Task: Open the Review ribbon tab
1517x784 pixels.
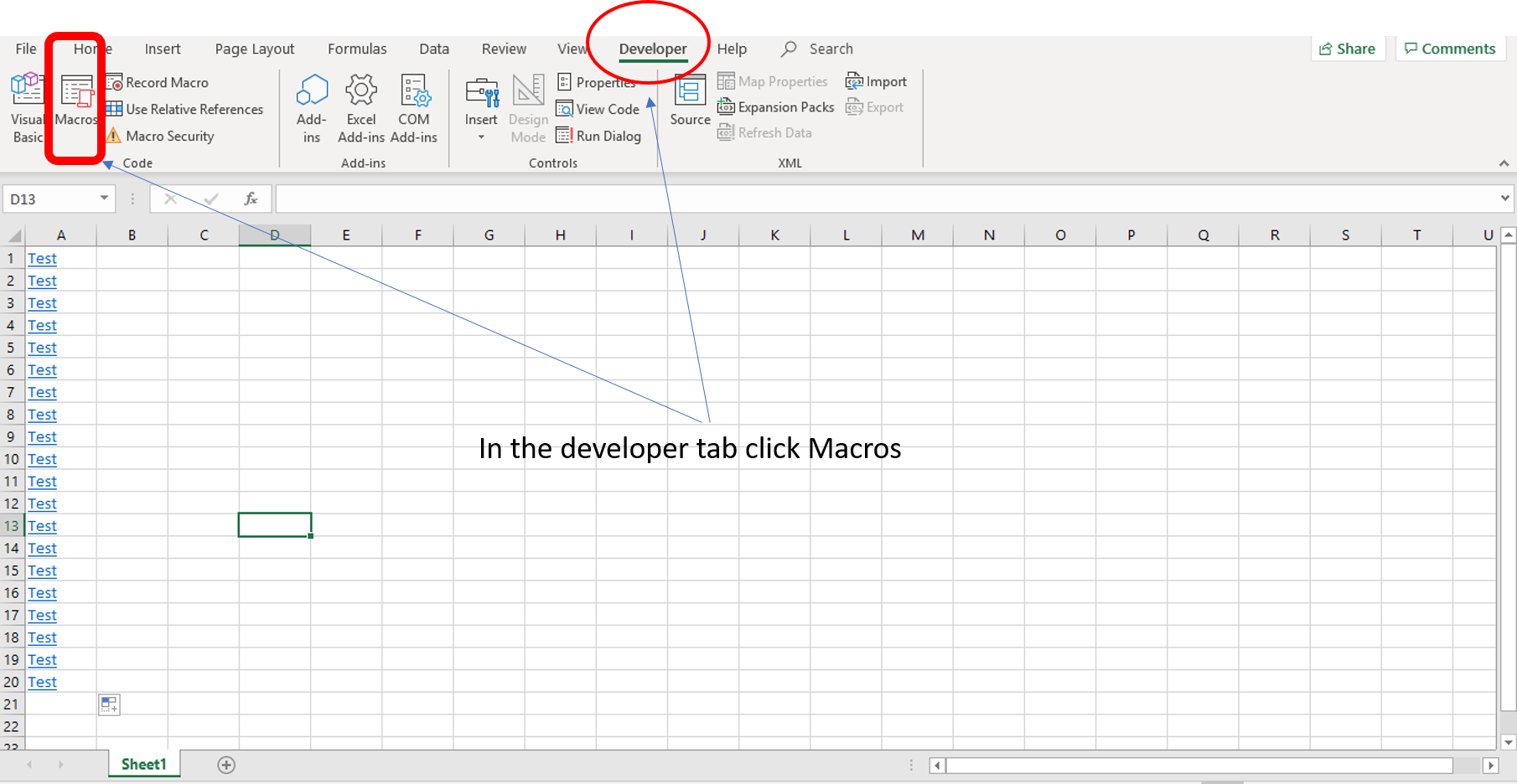Action: [504, 49]
